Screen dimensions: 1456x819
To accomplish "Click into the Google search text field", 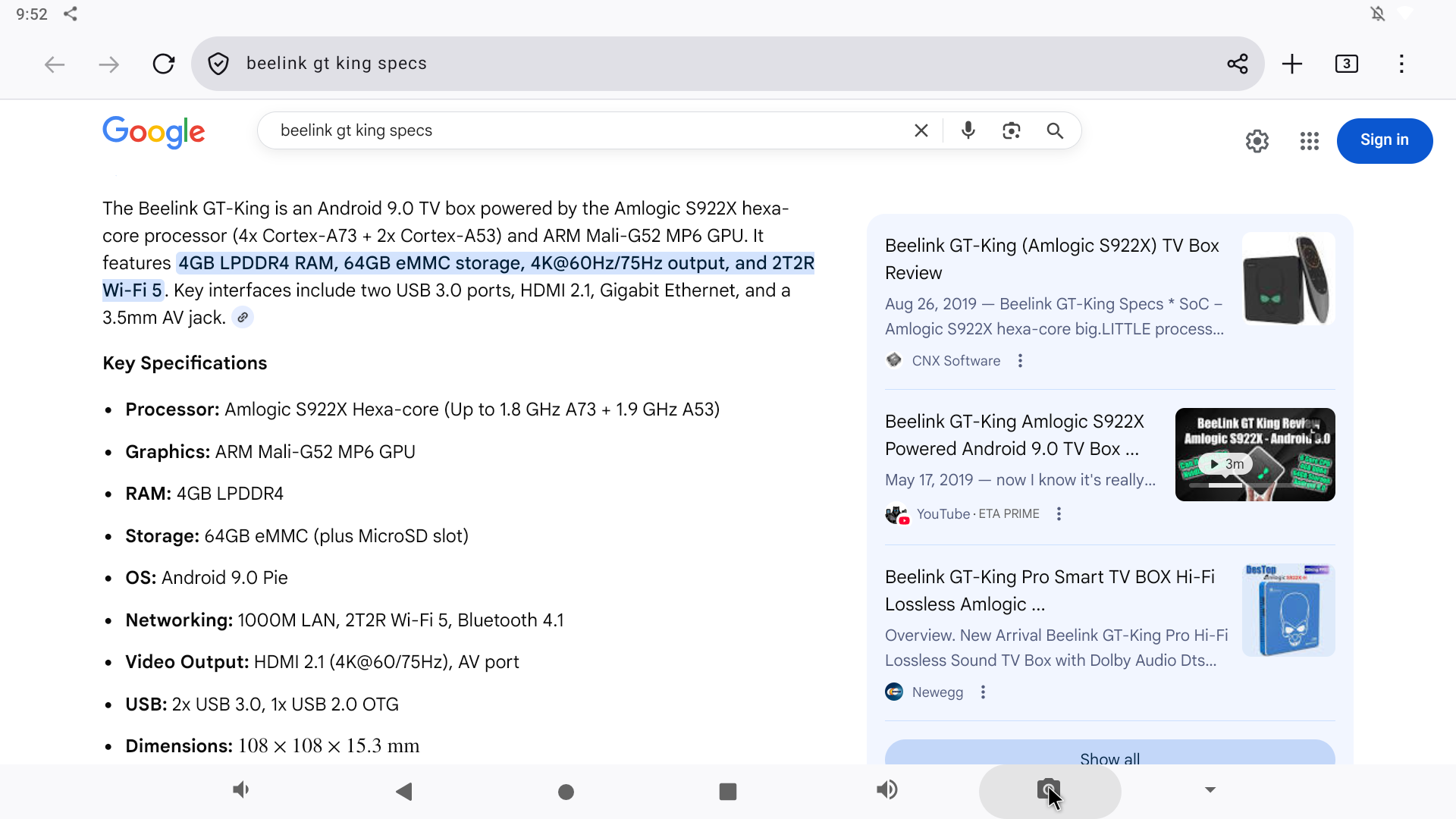I will [x=584, y=130].
